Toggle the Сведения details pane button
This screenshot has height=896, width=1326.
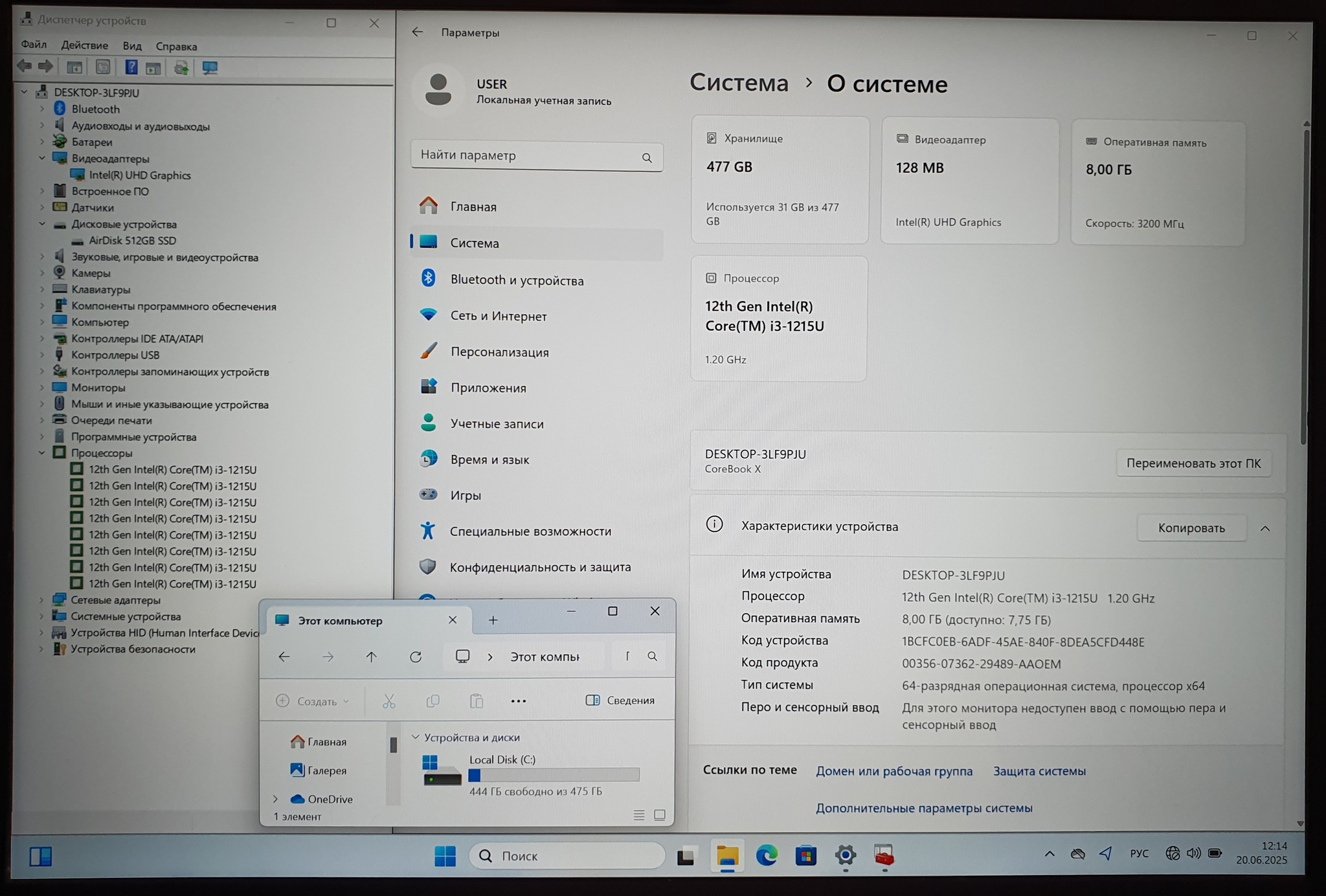pyautogui.click(x=620, y=700)
